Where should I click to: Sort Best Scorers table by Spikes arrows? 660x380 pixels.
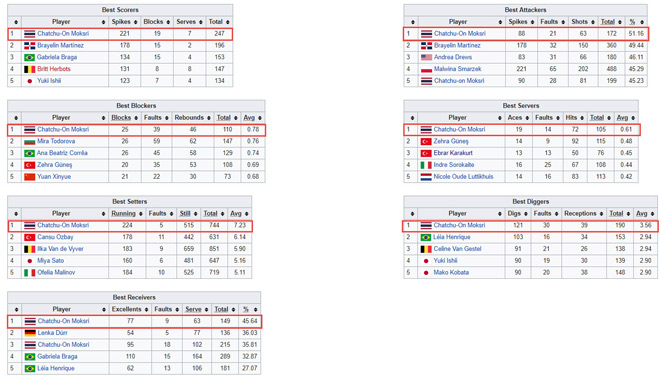(x=136, y=22)
